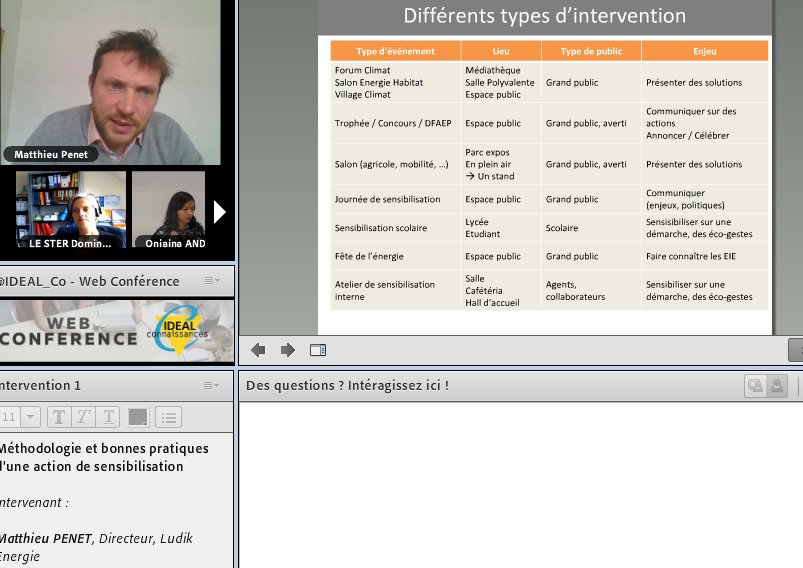Open Web Conférence pod options menu

click(212, 280)
